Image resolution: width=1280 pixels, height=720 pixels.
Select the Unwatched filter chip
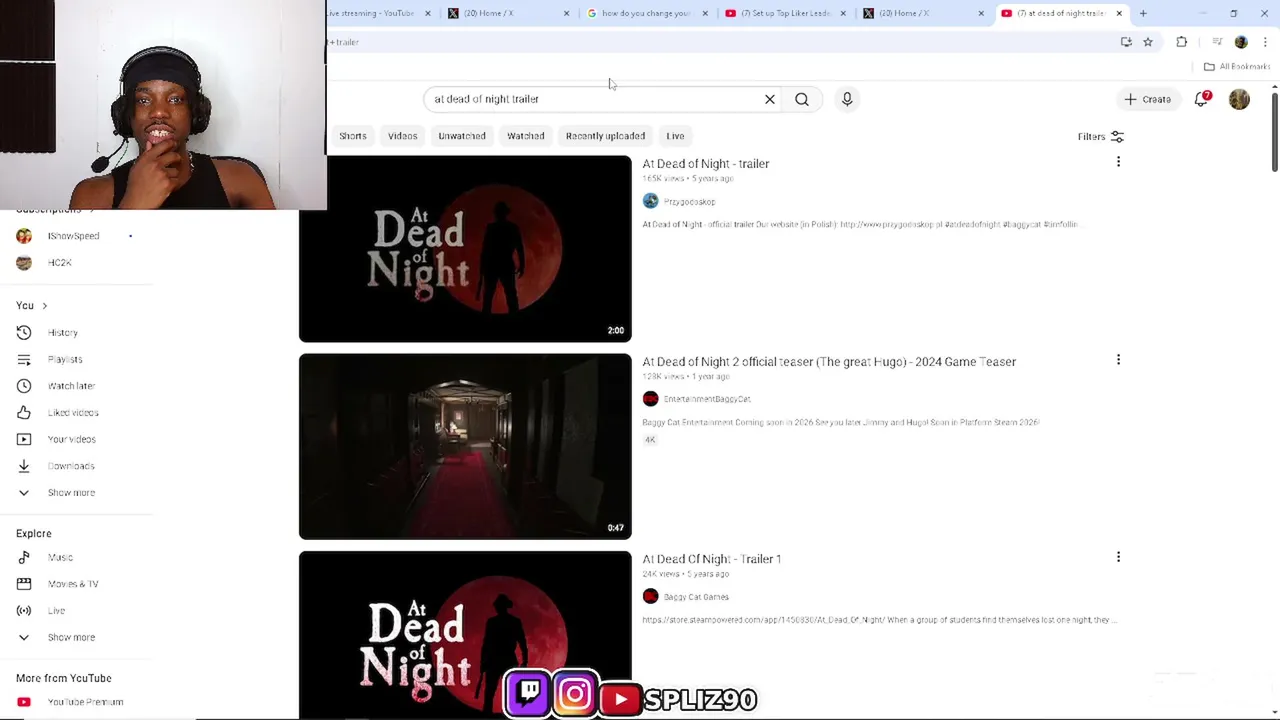pyautogui.click(x=462, y=136)
